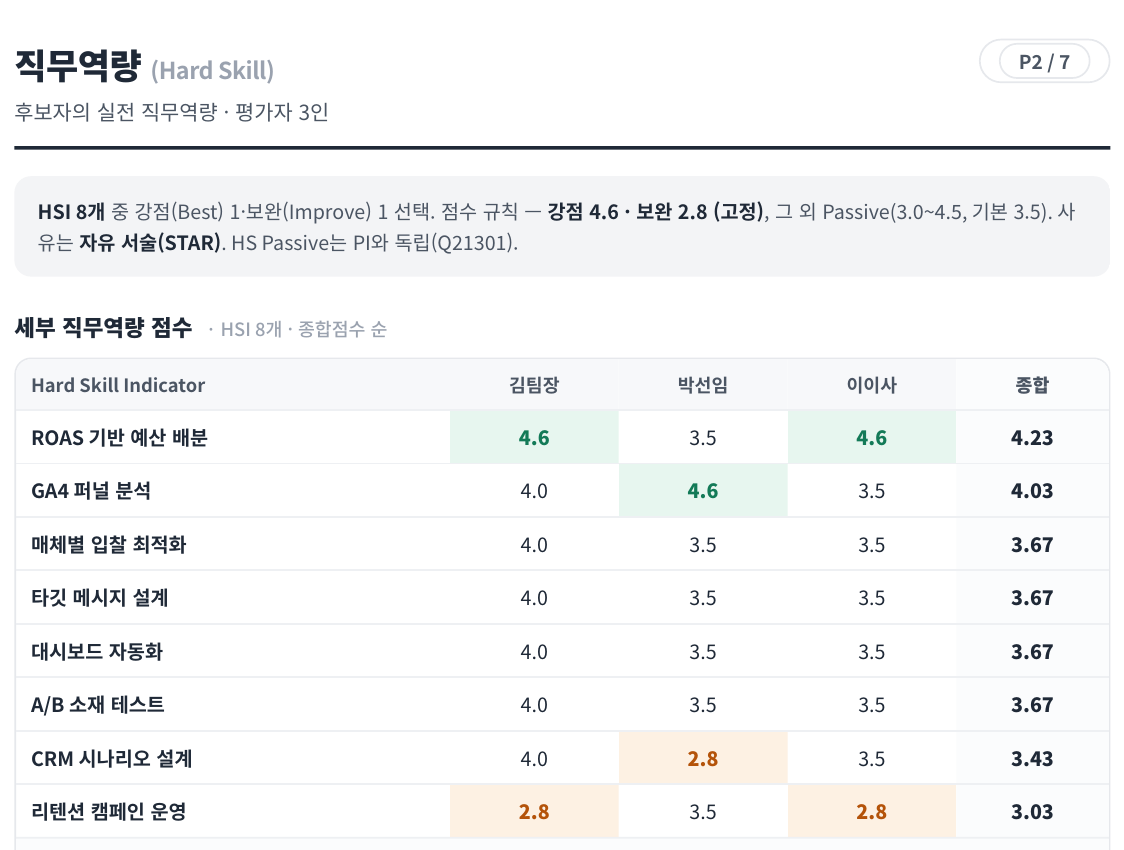Select the 'CRM 시나리오 설계' row label
Screen dimensions: 1124x850
112,758
